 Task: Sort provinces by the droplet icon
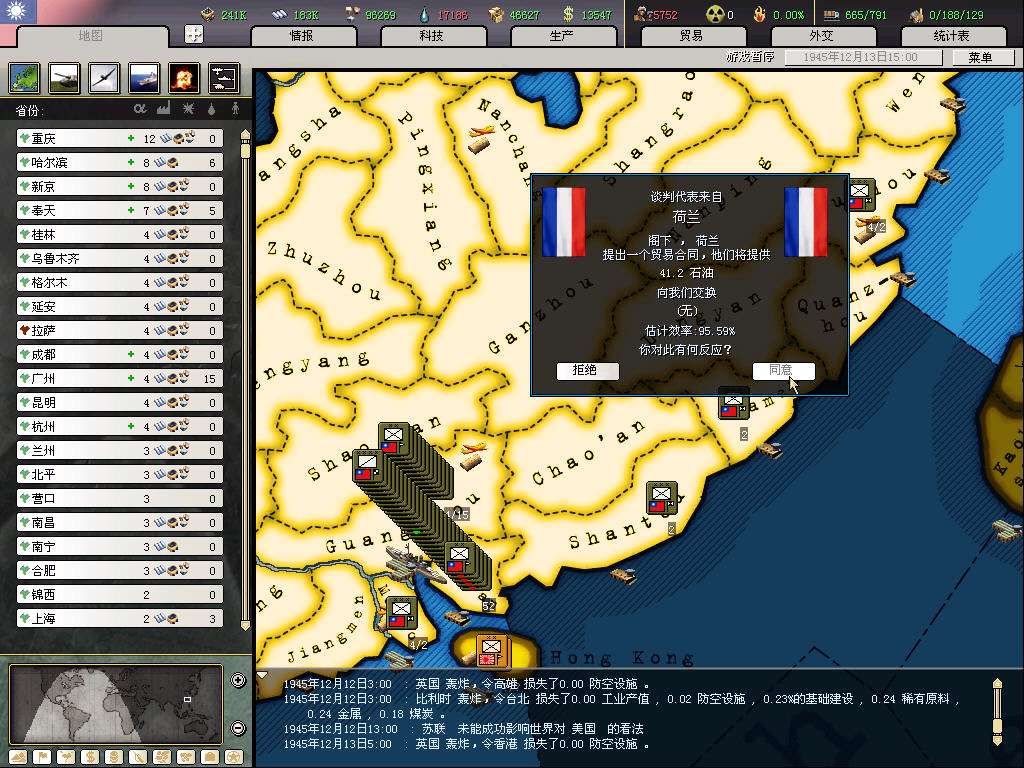212,109
